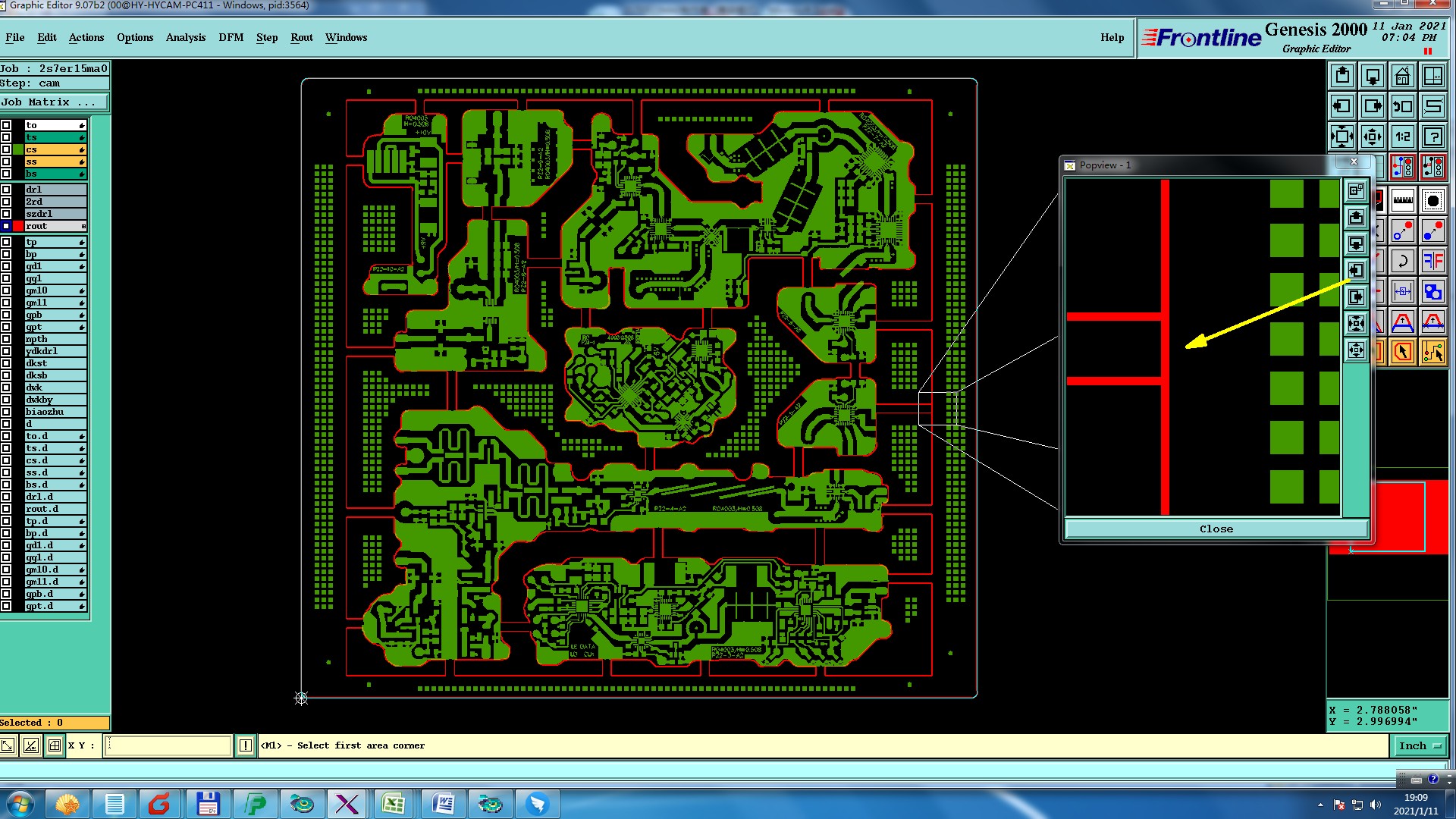Click the rotate arrow tool icon

click(1402, 262)
